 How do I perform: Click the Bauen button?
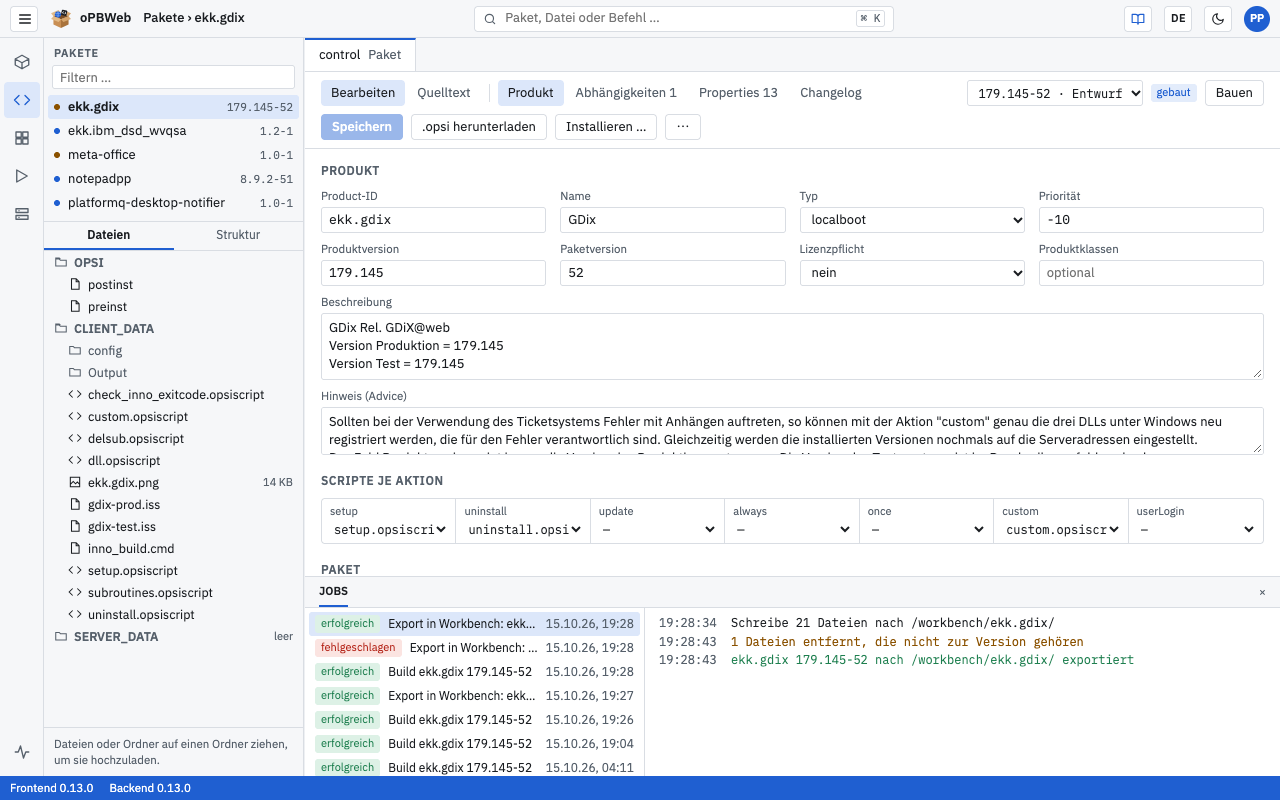tap(1234, 93)
